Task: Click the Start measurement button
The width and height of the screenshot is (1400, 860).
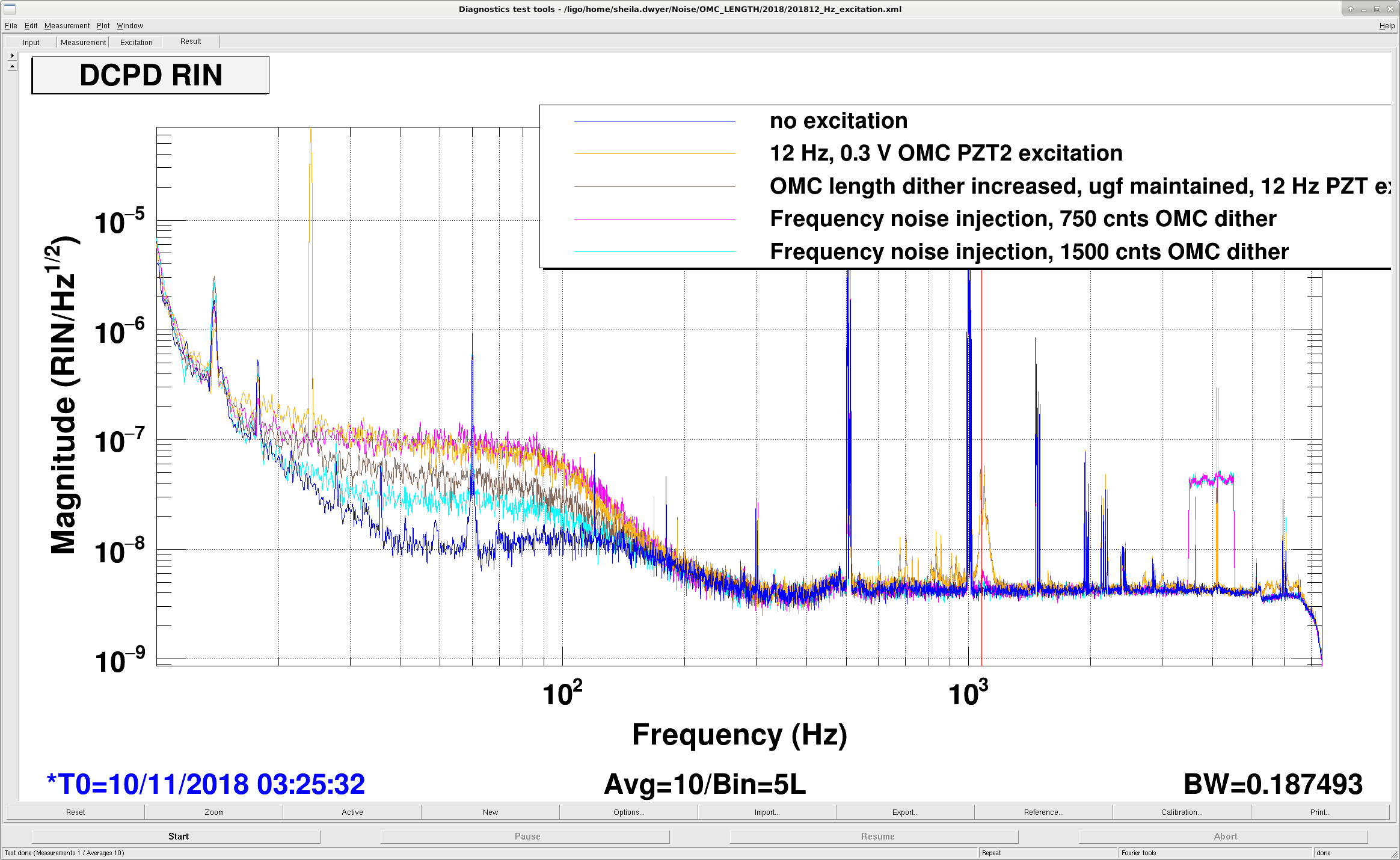Action: click(178, 836)
